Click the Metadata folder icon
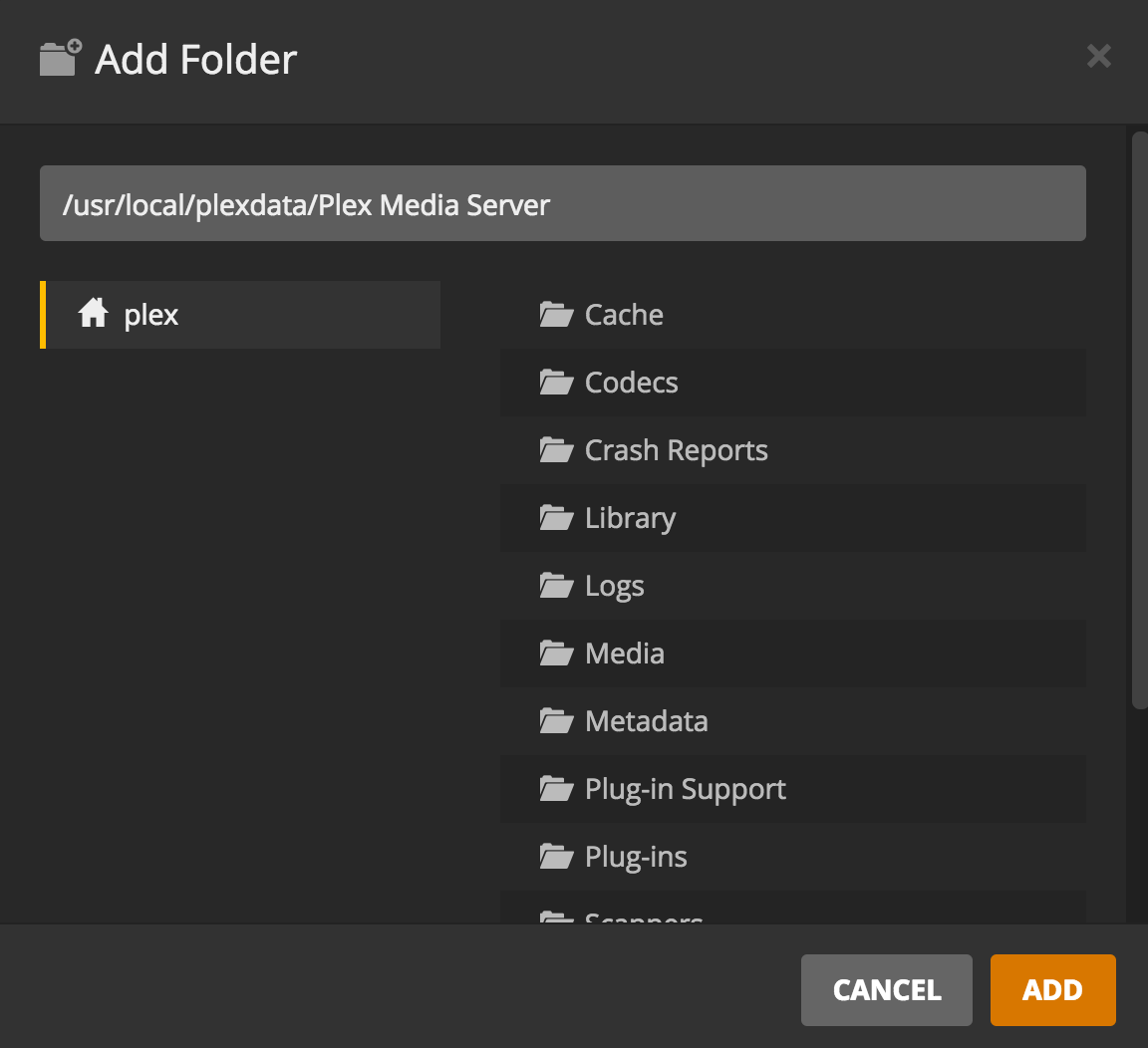 556,721
